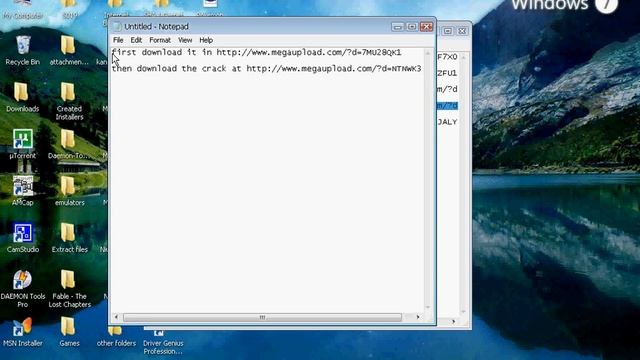The image size is (640, 360).
Task: Open the Created Installers folder
Action: [69, 101]
